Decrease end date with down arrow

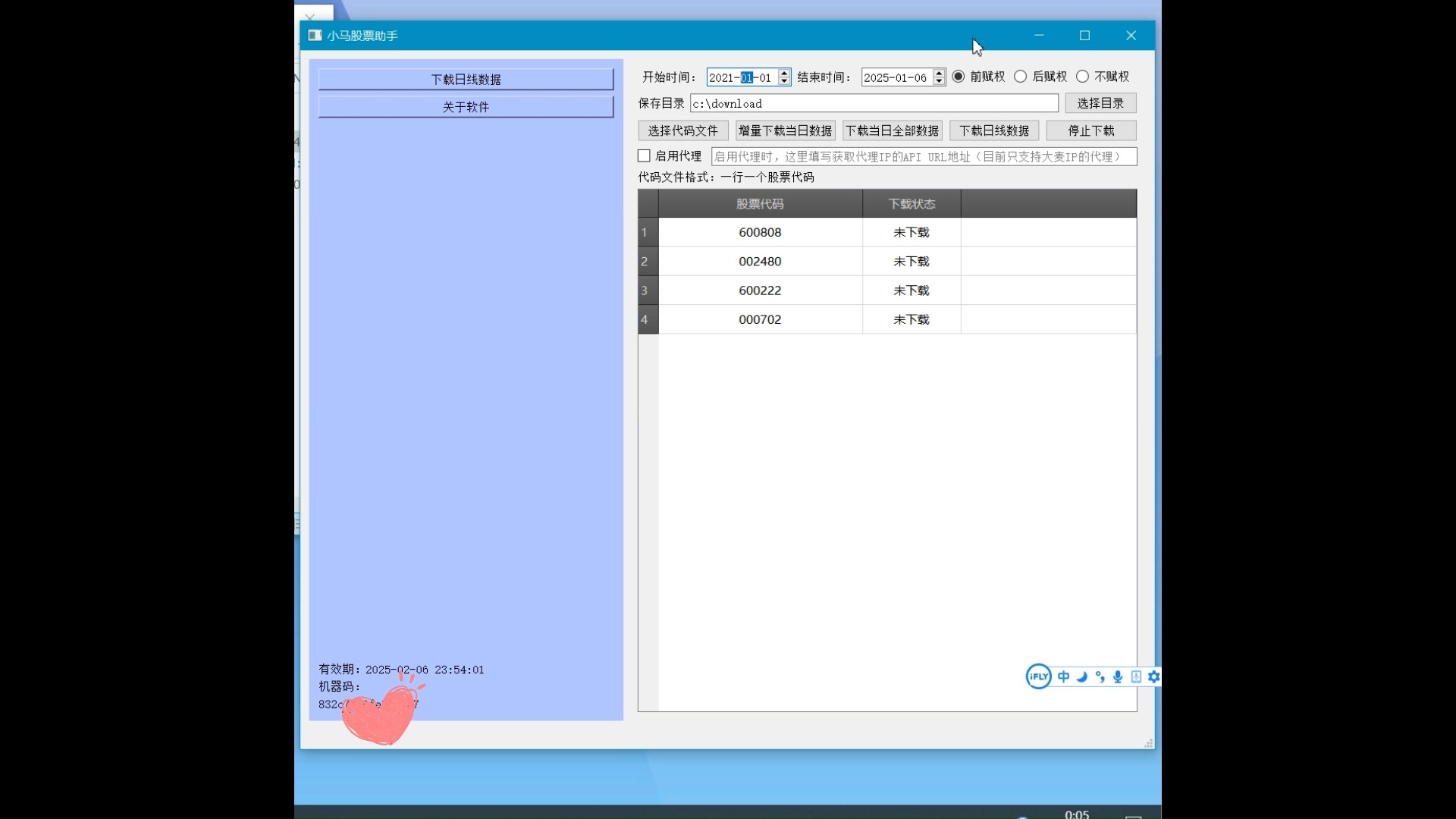[x=939, y=81]
